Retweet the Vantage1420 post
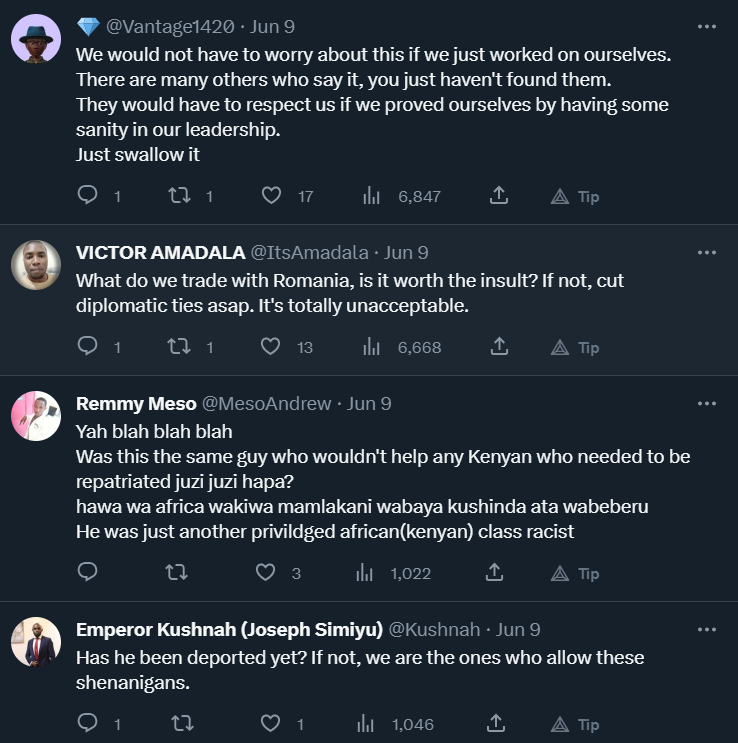This screenshot has width=738, height=743. 180,196
